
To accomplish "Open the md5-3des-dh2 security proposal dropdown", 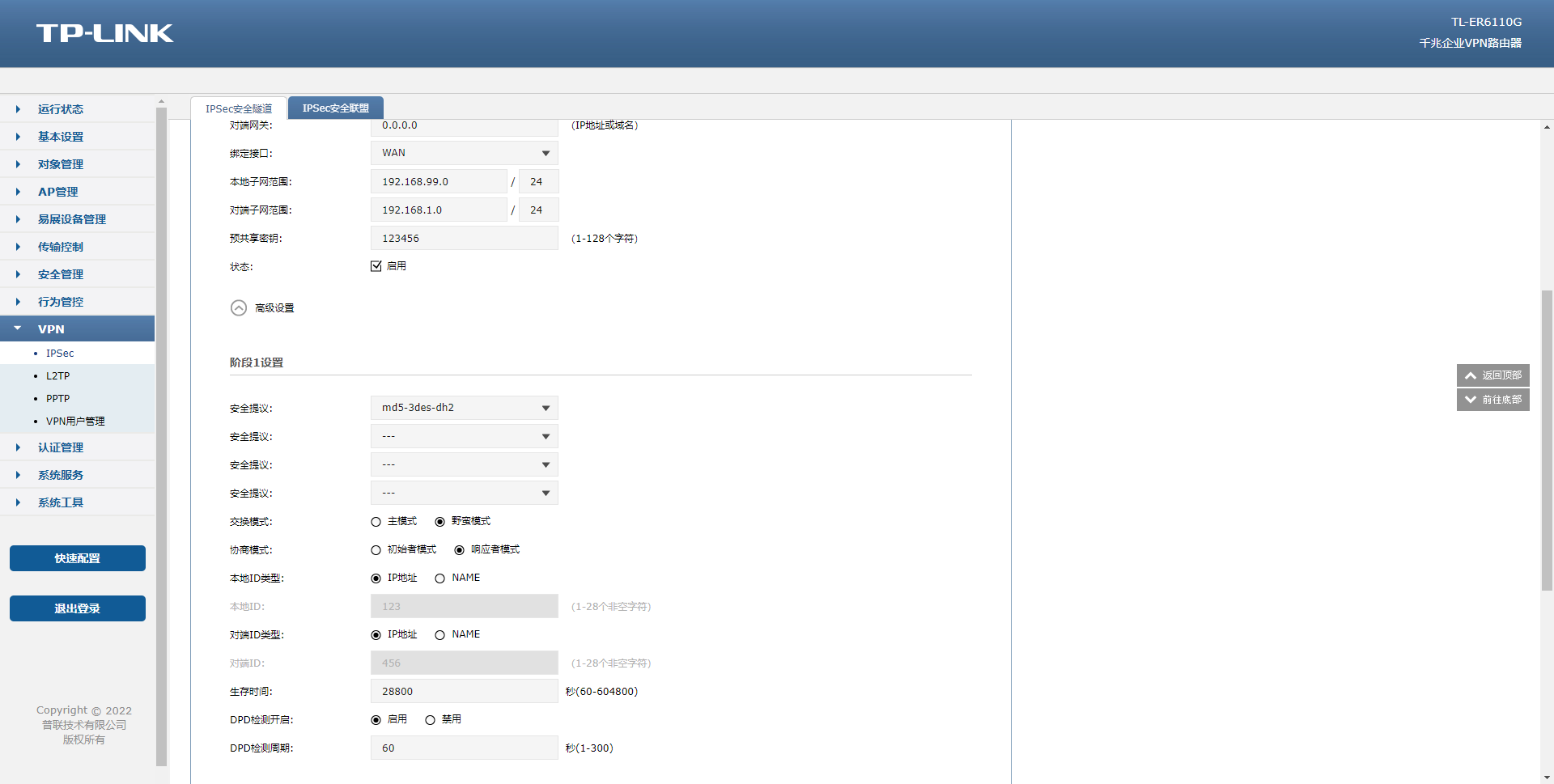I will click(x=464, y=408).
